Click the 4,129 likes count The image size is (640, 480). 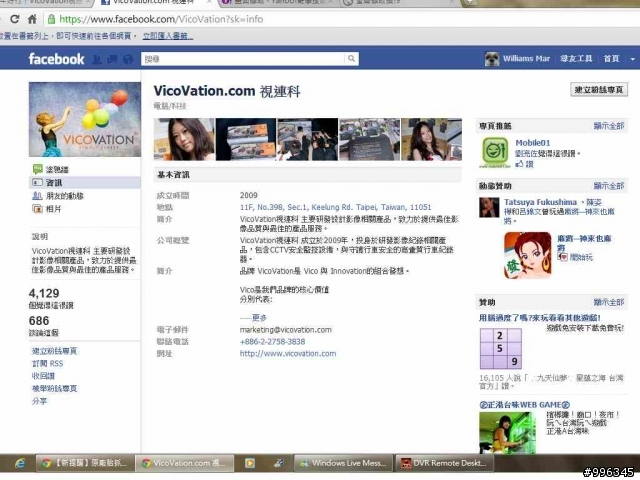coord(44,293)
